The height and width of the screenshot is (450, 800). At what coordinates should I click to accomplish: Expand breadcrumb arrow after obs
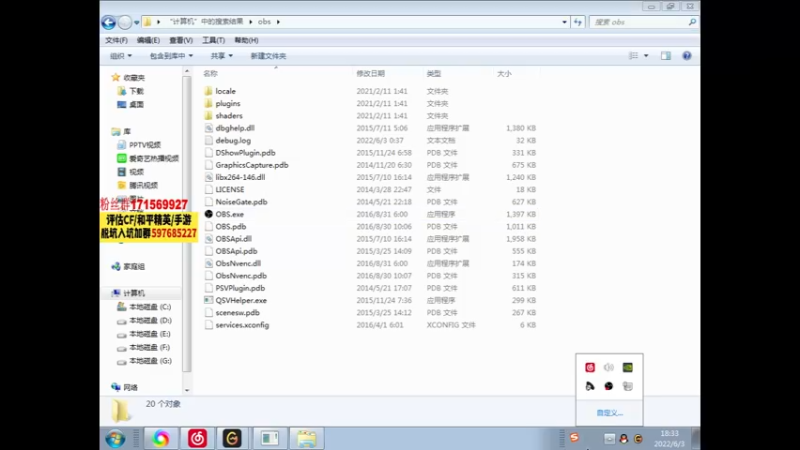(279, 22)
